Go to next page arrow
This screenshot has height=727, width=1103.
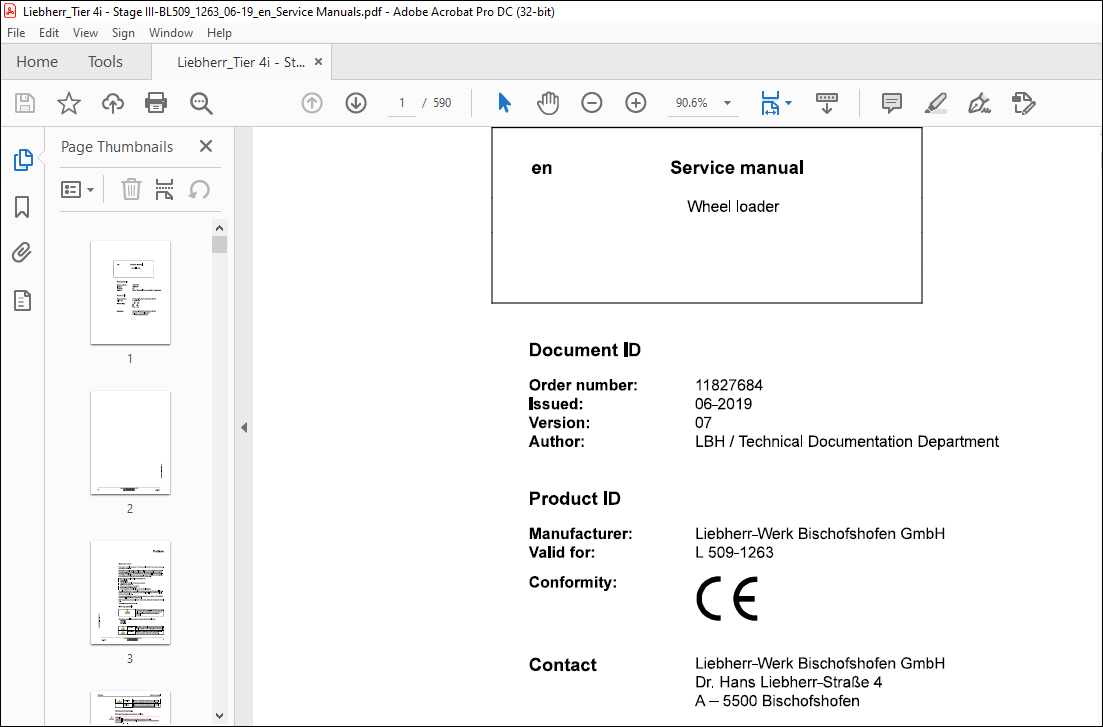pyautogui.click(x=356, y=103)
